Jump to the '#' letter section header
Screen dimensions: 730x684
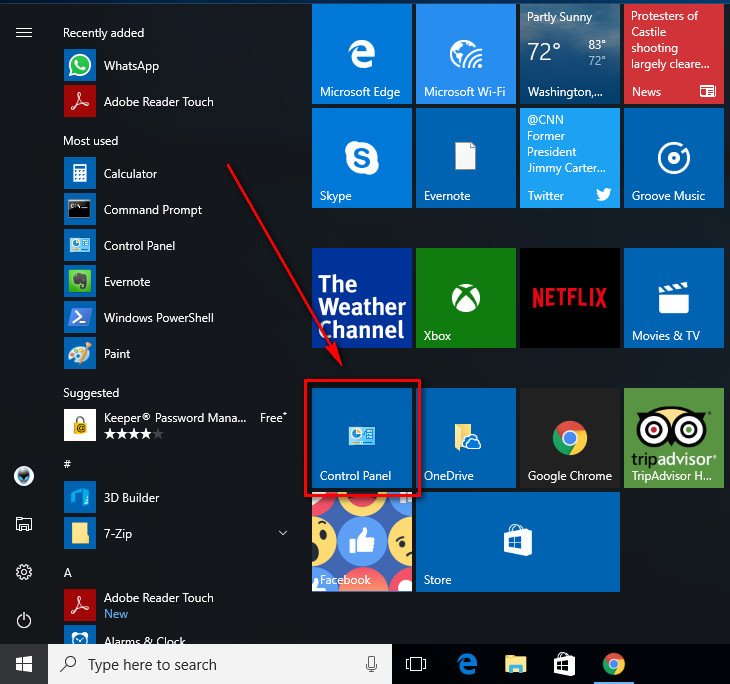[x=68, y=464]
